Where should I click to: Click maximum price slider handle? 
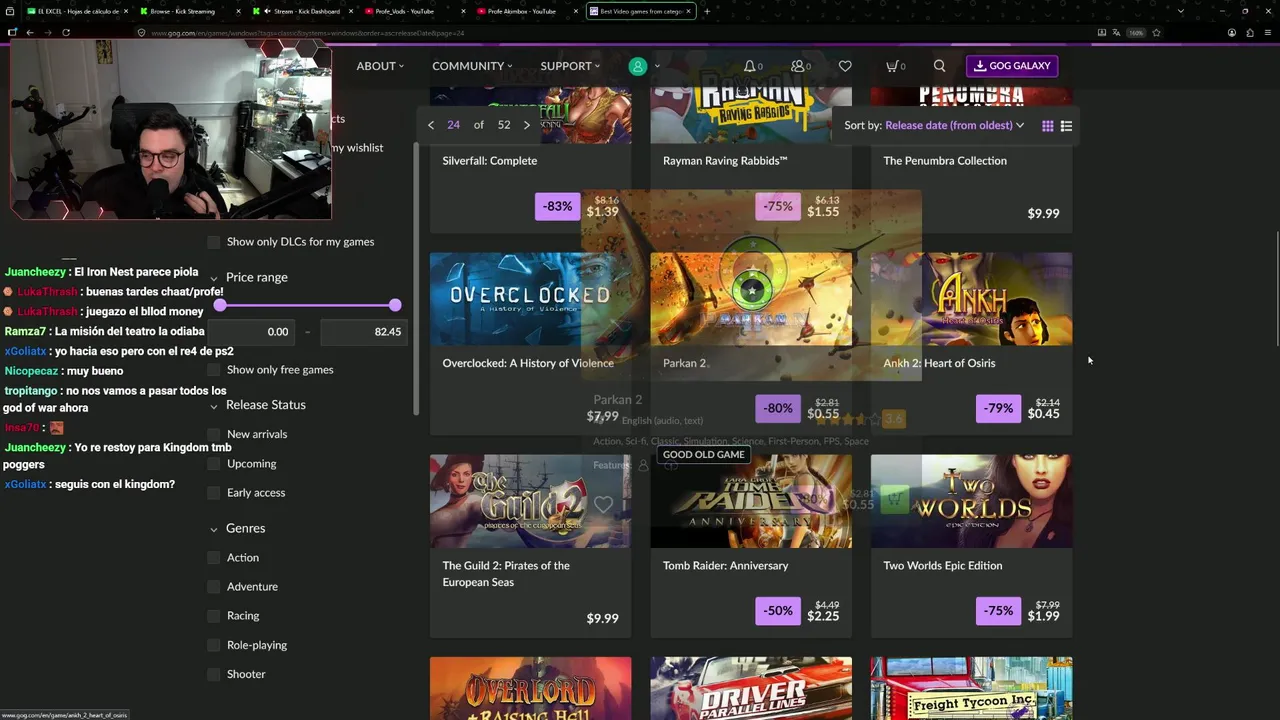click(x=395, y=305)
